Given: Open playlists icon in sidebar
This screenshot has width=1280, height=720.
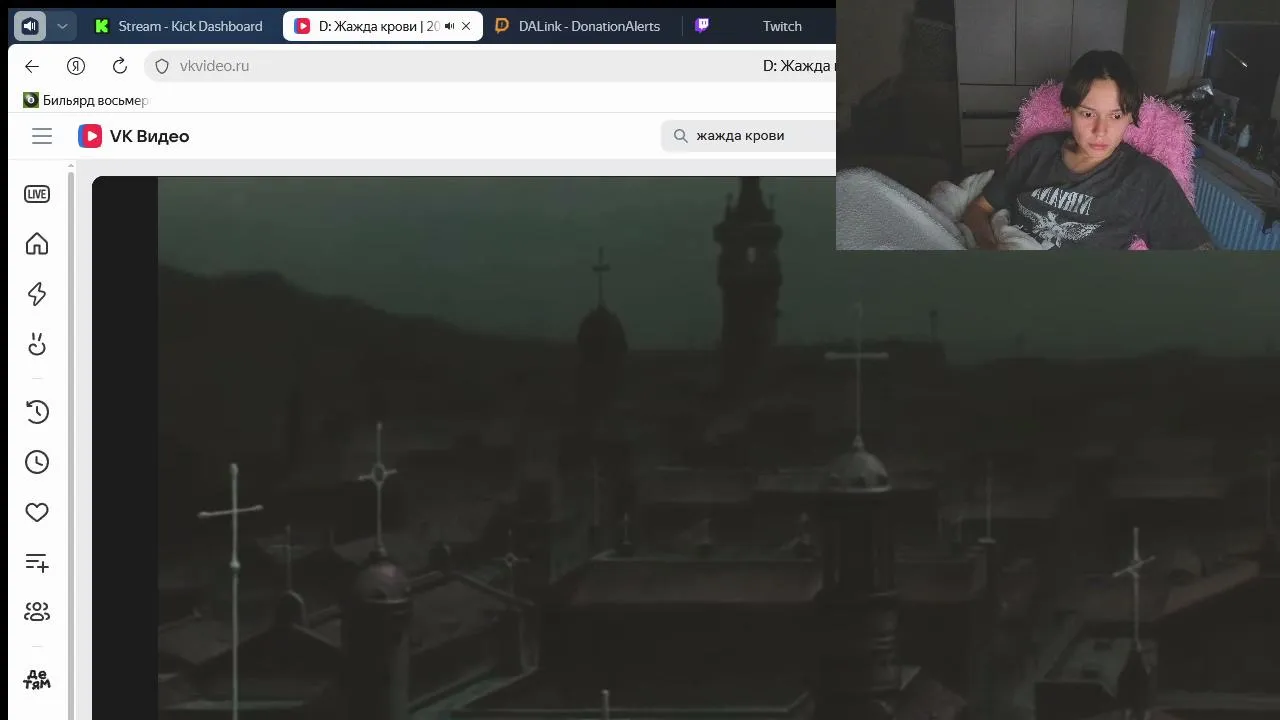Looking at the screenshot, I should click(37, 562).
